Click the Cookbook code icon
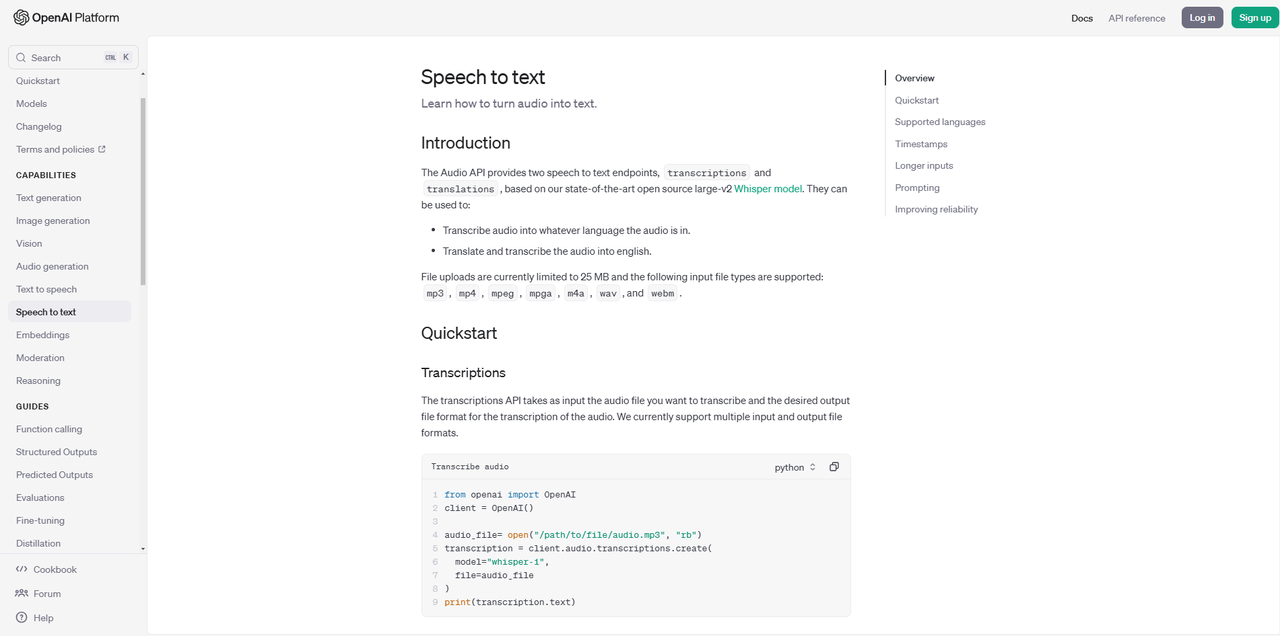Screen dimensions: 1280x636 click(x=22, y=569)
